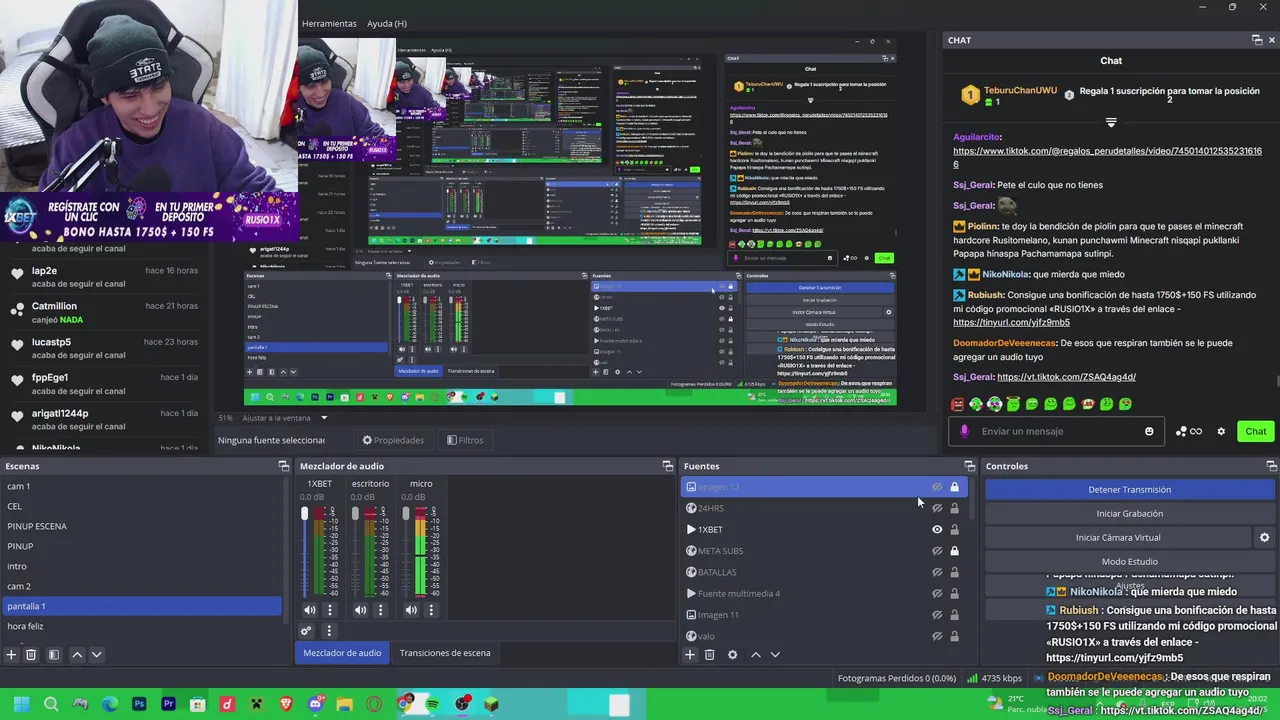
Task: Add a new scene with the plus icon
Action: pyautogui.click(x=11, y=655)
